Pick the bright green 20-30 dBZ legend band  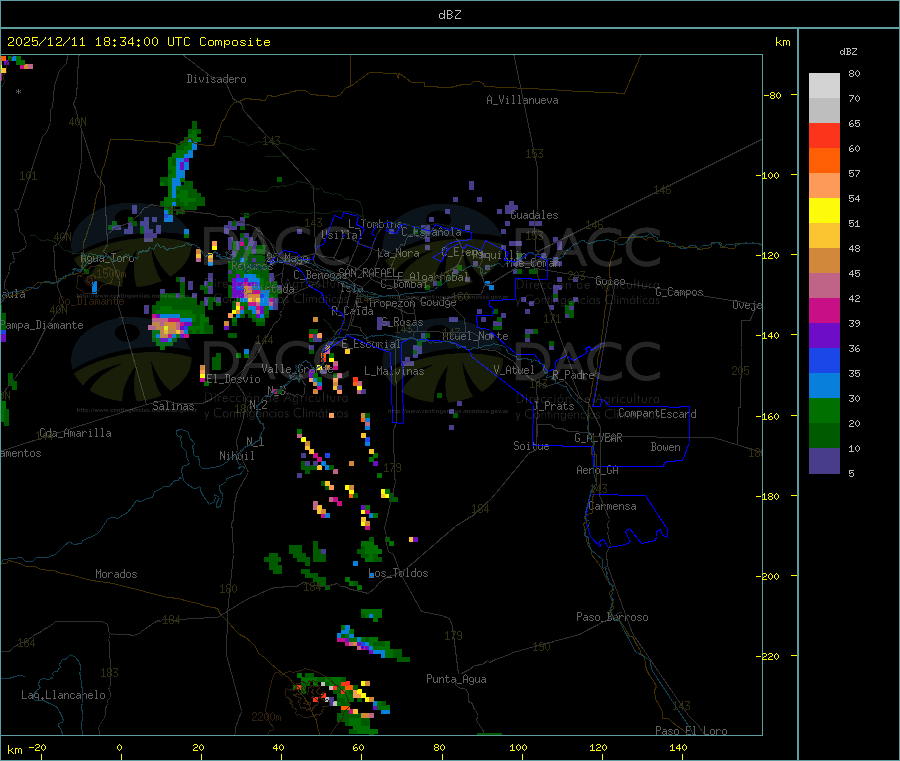[x=824, y=410]
